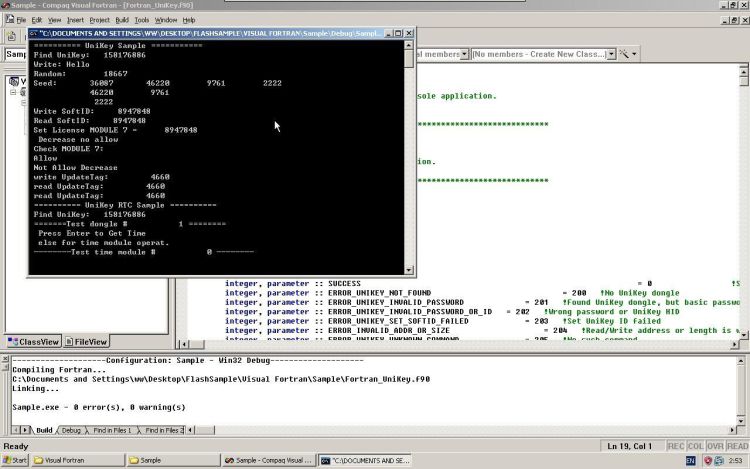Switch to C:\DOCUMENTS AND SE console taskbar button
Viewport: 750px width, 469px height.
364,460
